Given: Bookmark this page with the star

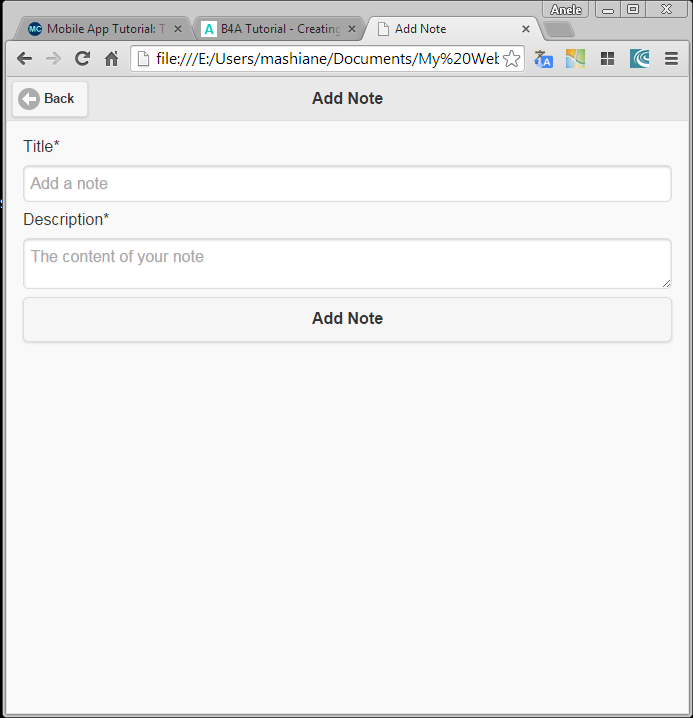Looking at the screenshot, I should click(x=511, y=59).
